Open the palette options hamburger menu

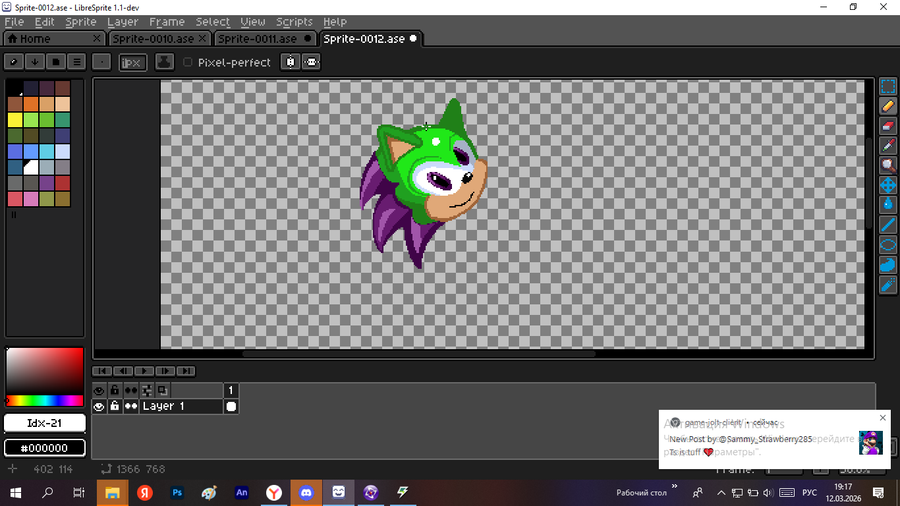76,61
